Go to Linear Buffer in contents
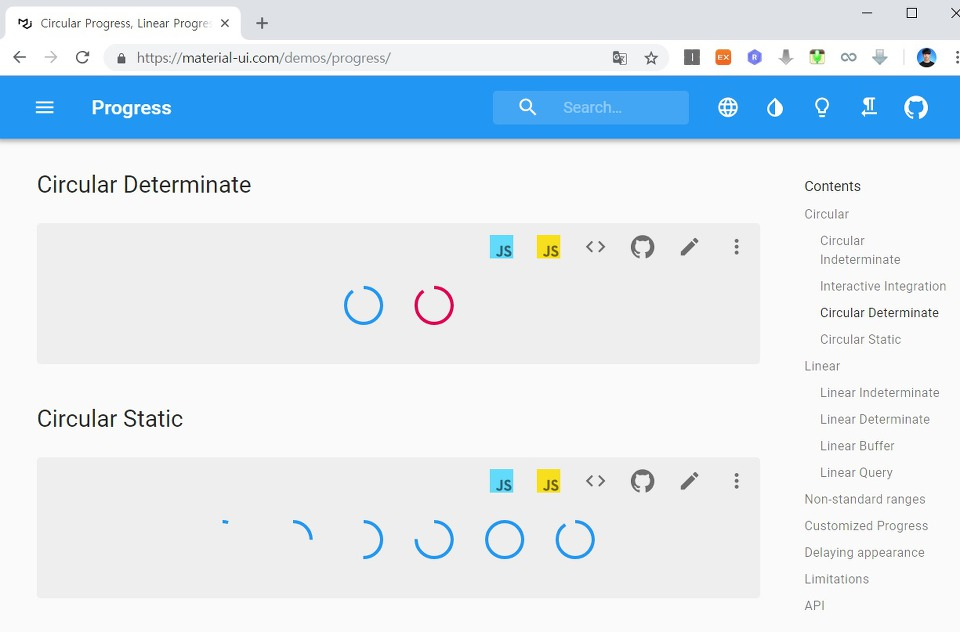Viewport: 960px width, 632px height. point(857,446)
